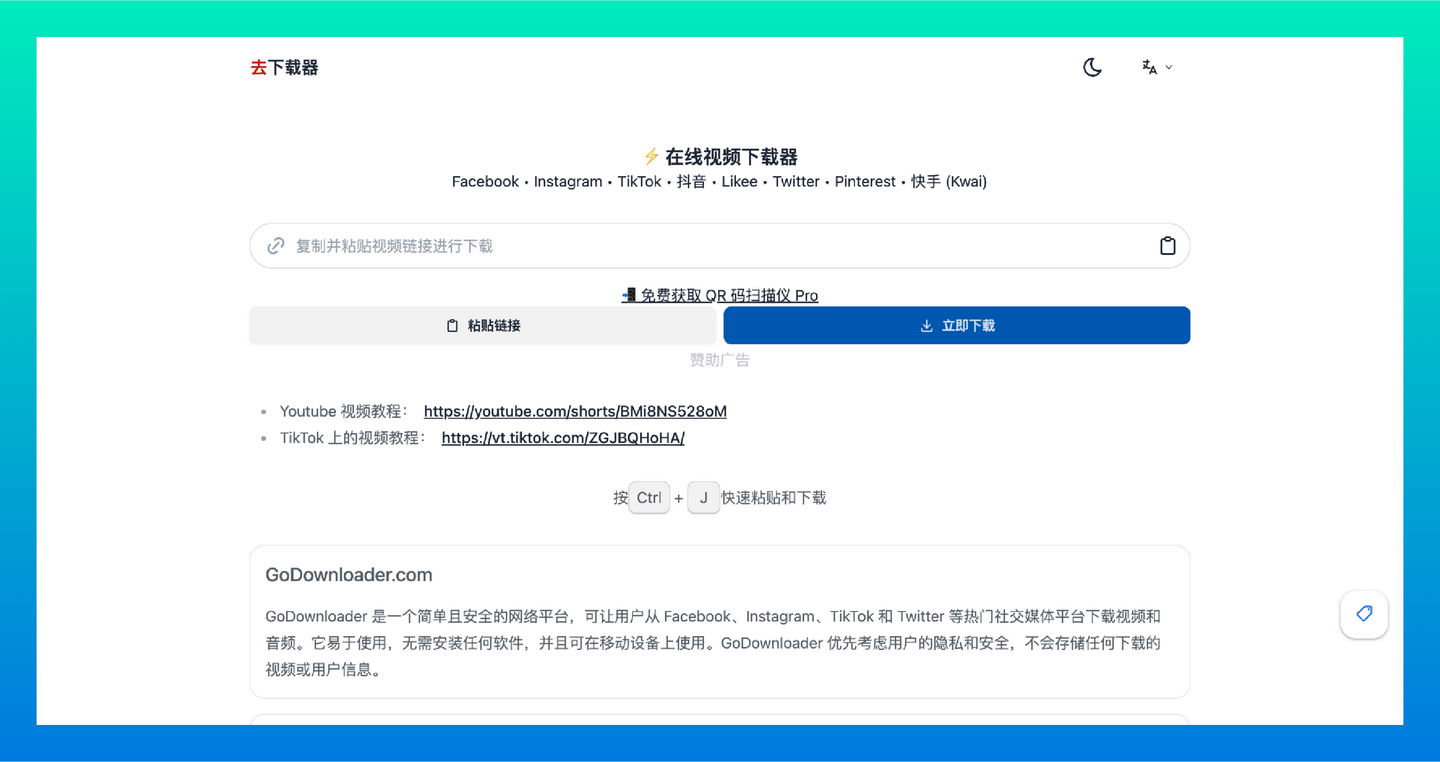Click inside the video URL input field

[x=700, y=244]
